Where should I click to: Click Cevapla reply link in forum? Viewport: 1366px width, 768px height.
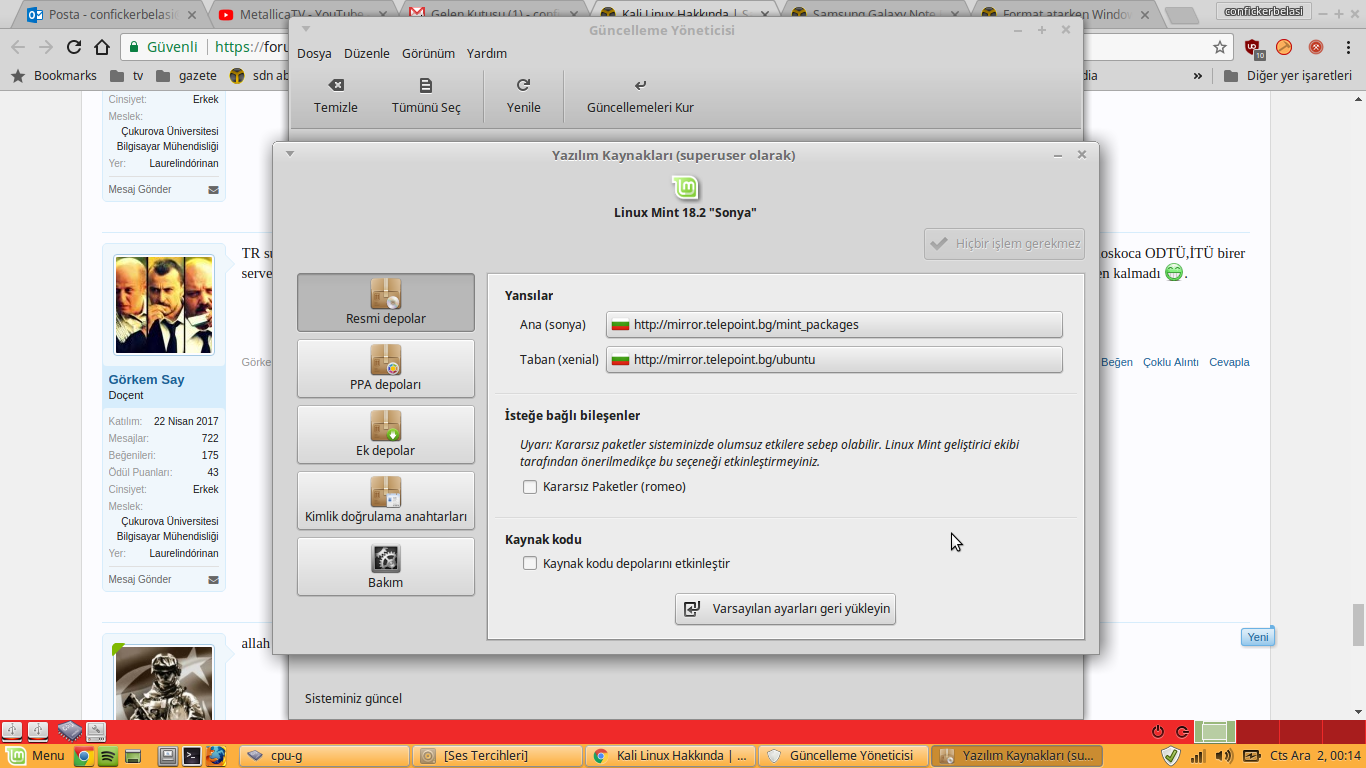1229,362
